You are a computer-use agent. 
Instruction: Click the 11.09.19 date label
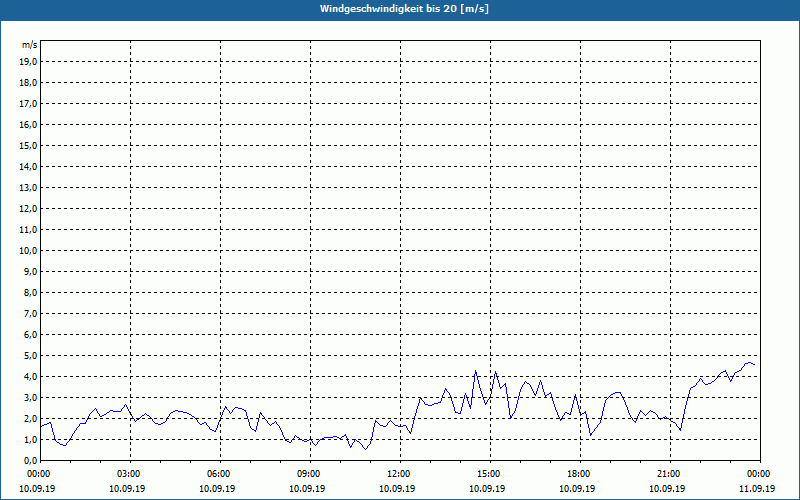[757, 488]
